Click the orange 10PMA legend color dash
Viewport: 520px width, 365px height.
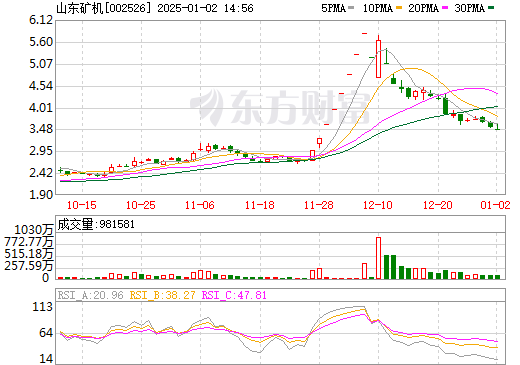pos(399,8)
